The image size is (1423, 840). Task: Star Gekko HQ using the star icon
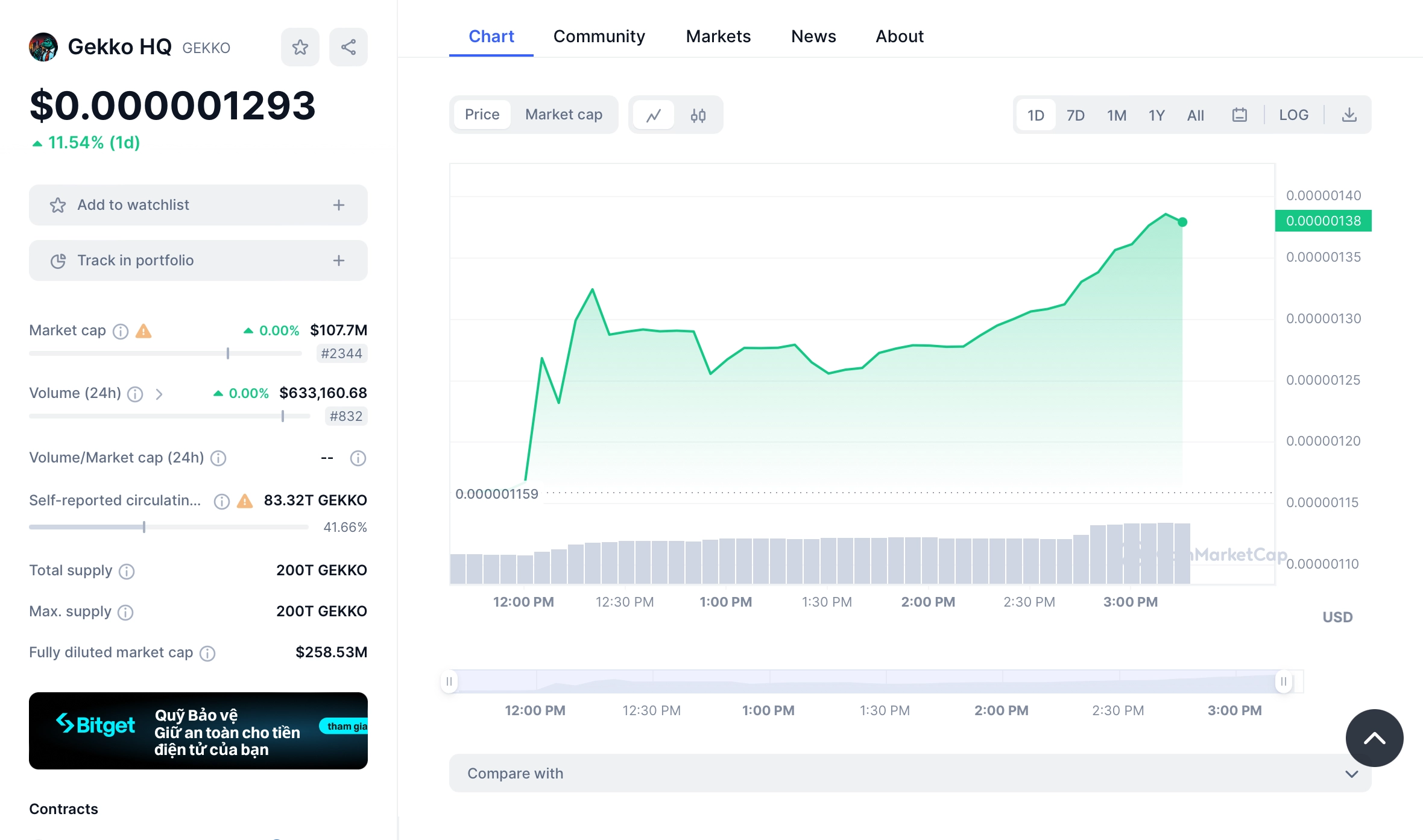pos(300,46)
